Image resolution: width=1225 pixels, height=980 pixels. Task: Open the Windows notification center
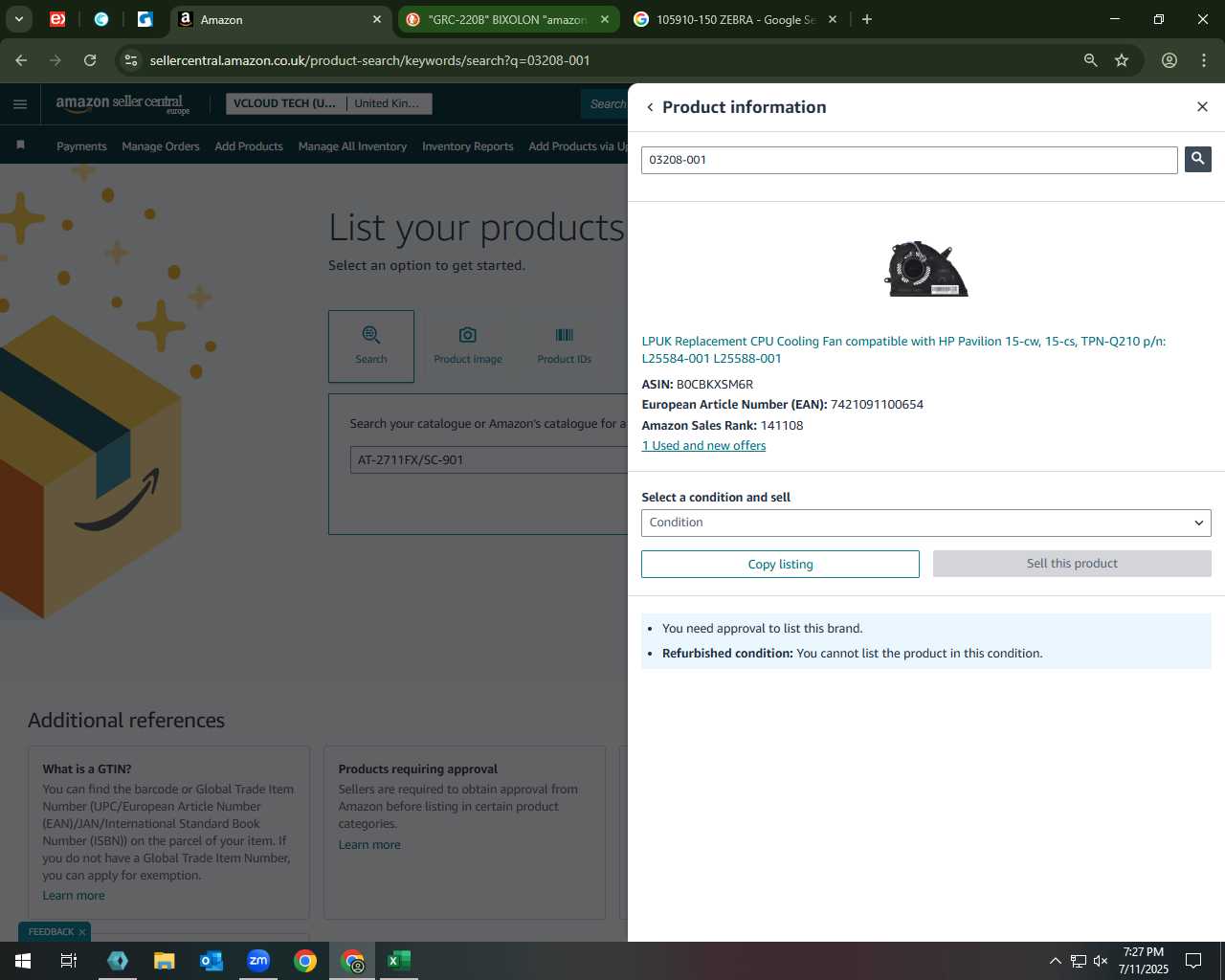pos(1193,961)
